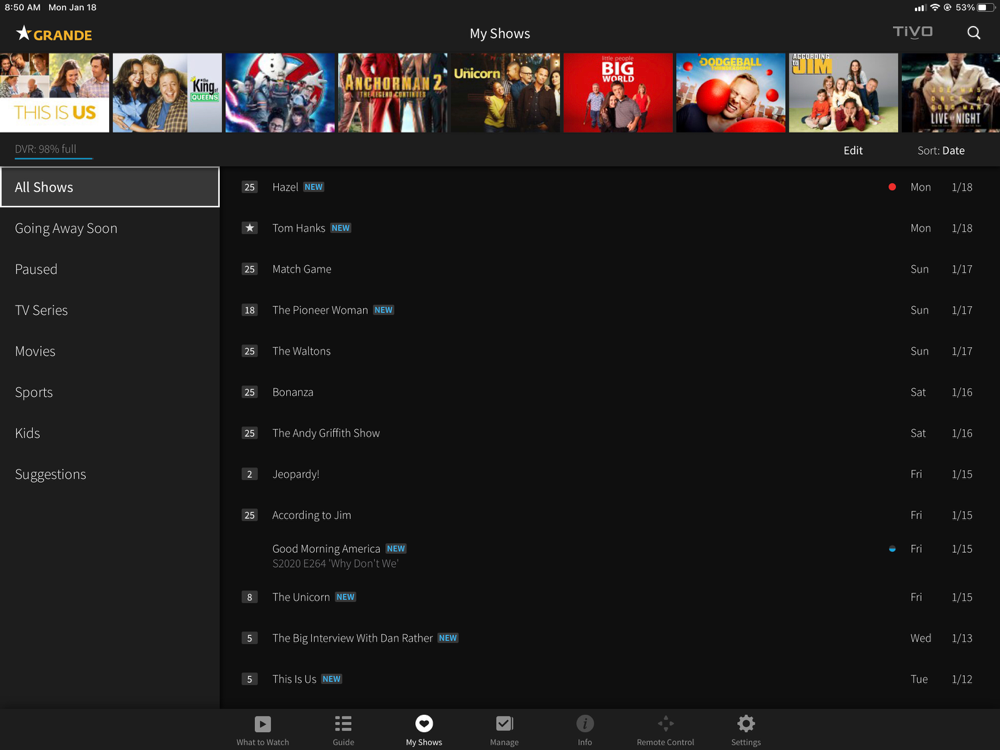This screenshot has height=750, width=1000.
Task: Tap the TiVo logo in header
Action: 912,32
